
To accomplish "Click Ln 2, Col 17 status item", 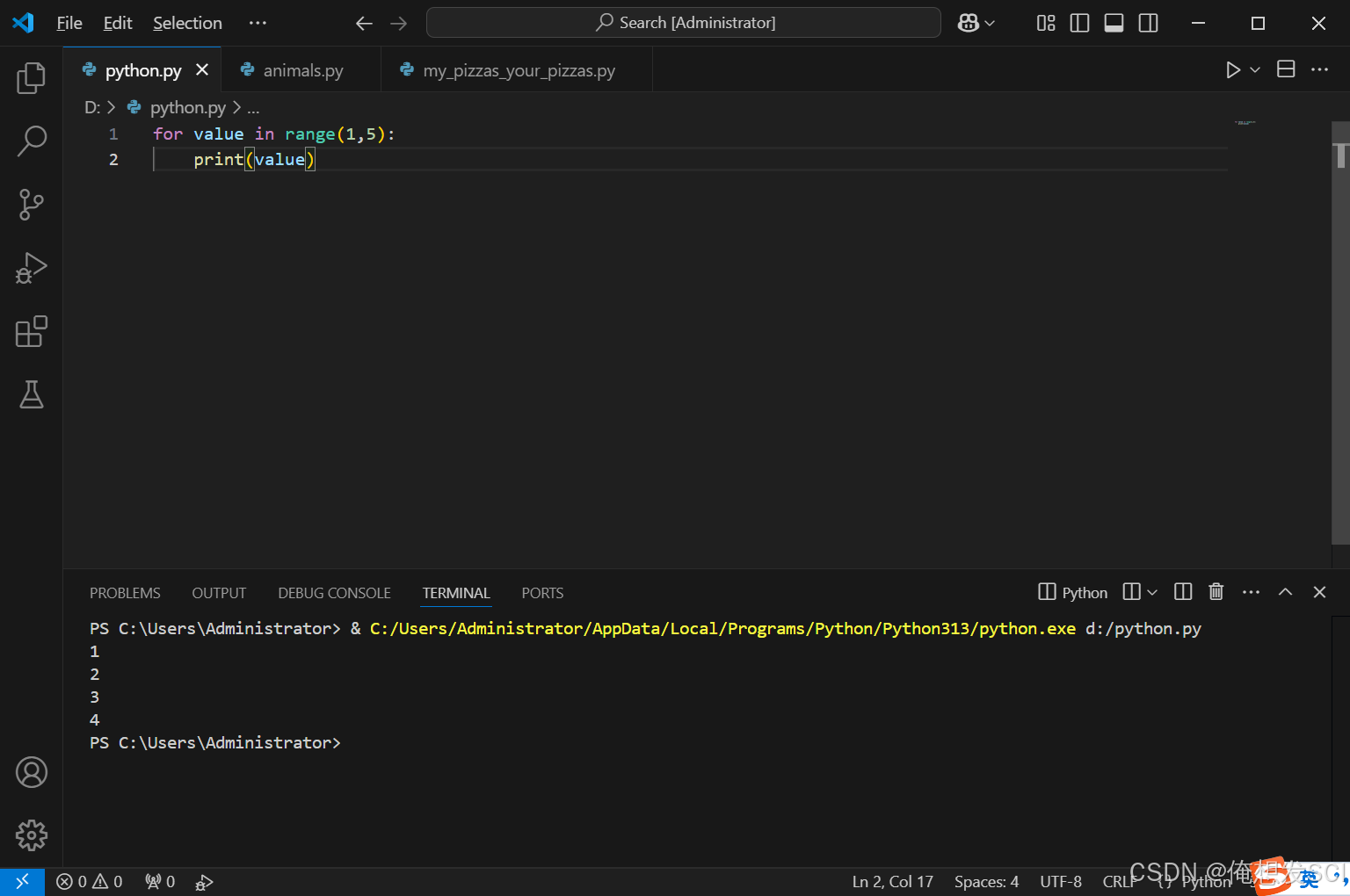I will click(x=892, y=881).
